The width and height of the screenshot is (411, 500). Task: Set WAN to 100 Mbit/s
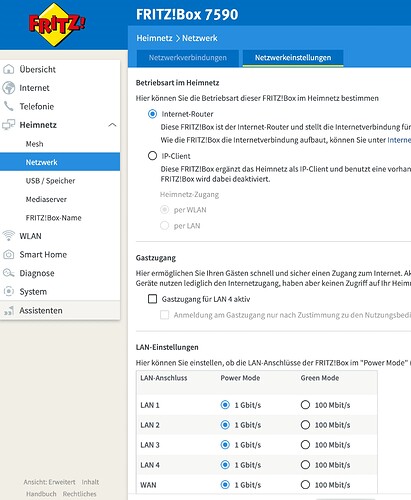coord(305,485)
